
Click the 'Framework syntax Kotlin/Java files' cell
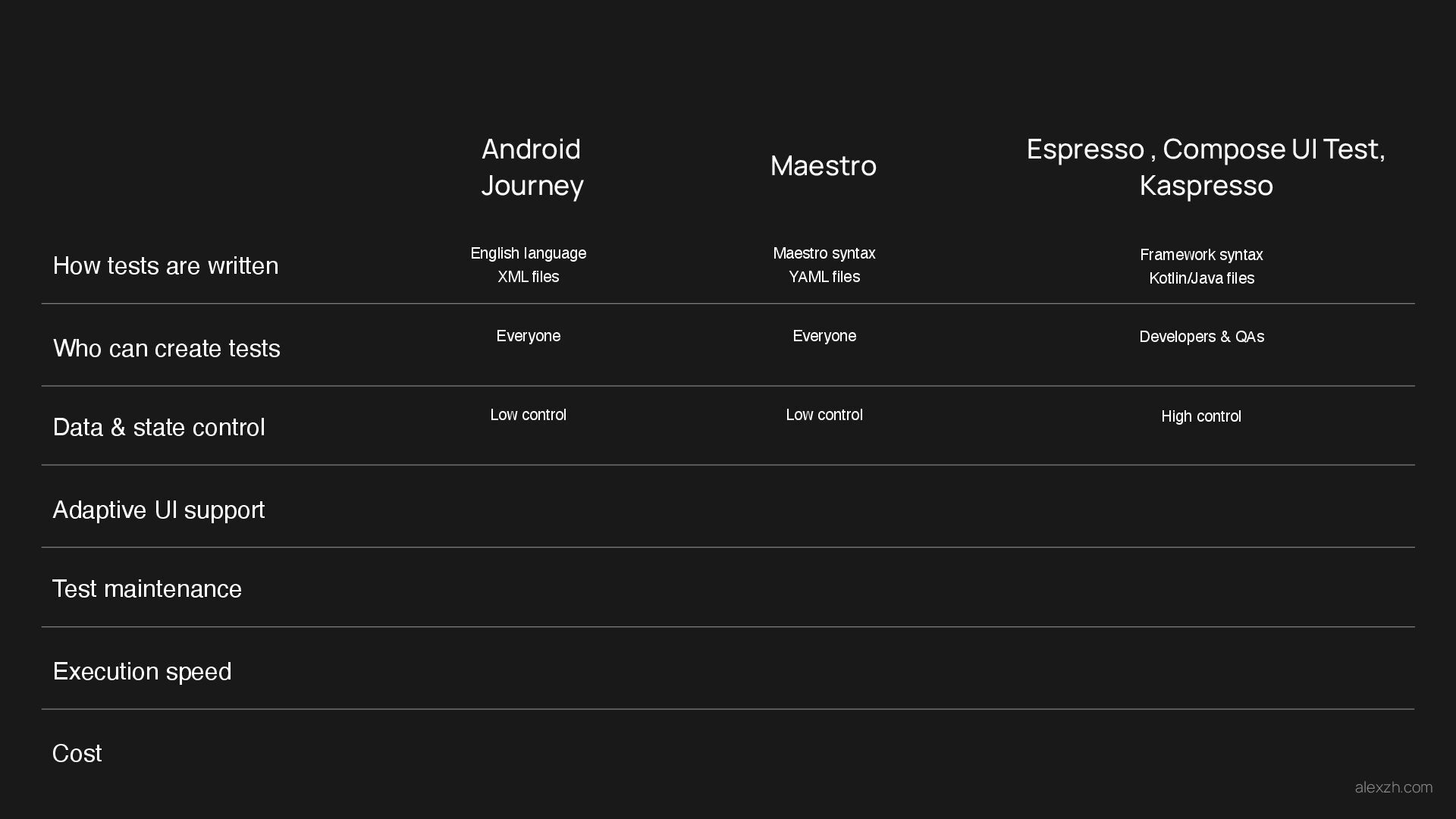tap(1201, 266)
